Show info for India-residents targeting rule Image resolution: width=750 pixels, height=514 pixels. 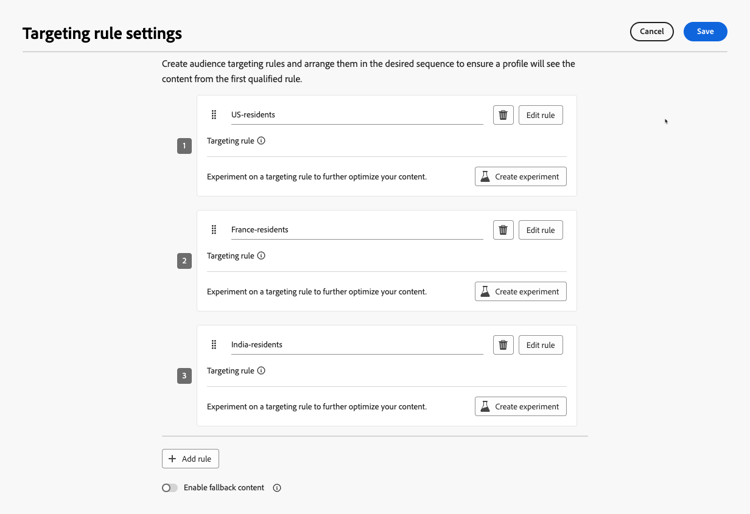(x=262, y=371)
